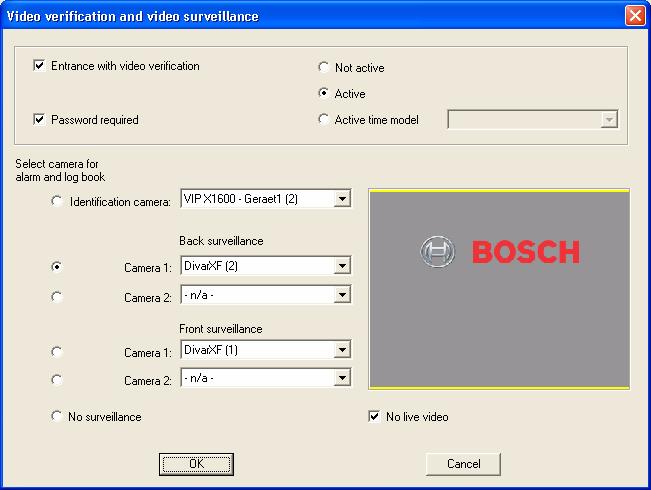Uncheck Entrance with video verification checkbox
The image size is (651, 490).
pyautogui.click(x=39, y=66)
